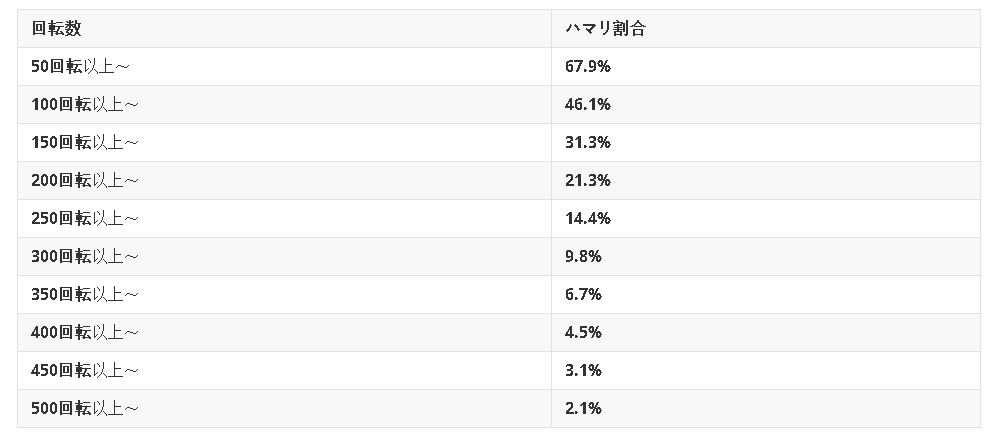Select the 150回転以上～ cell
This screenshot has width=1000, height=444.
[88, 142]
